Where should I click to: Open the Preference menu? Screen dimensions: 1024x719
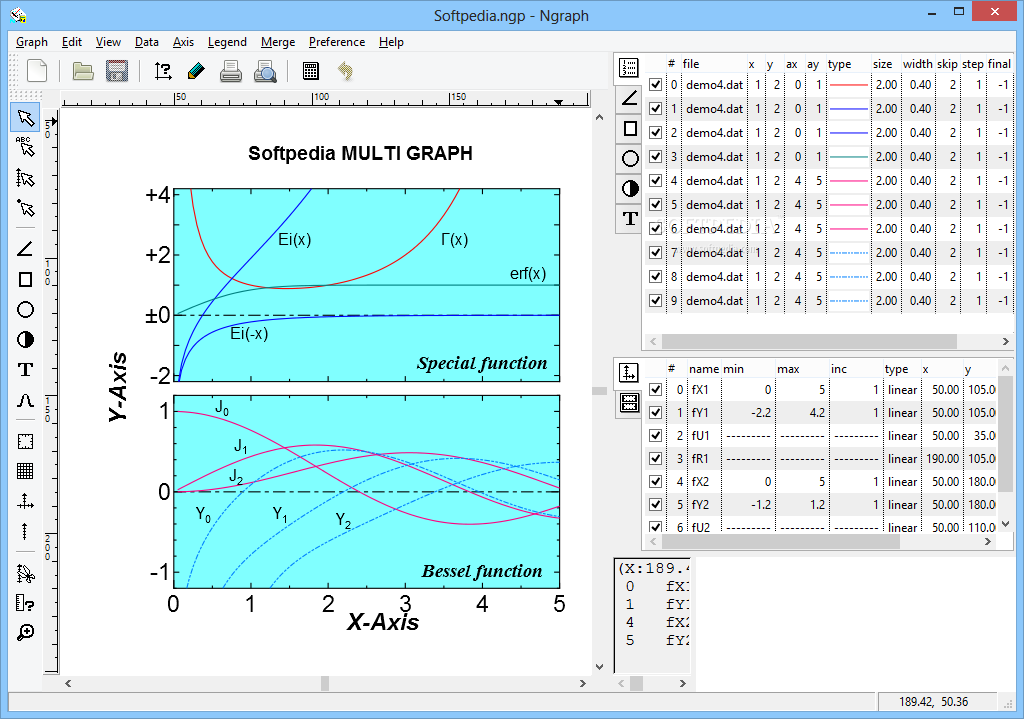[337, 42]
